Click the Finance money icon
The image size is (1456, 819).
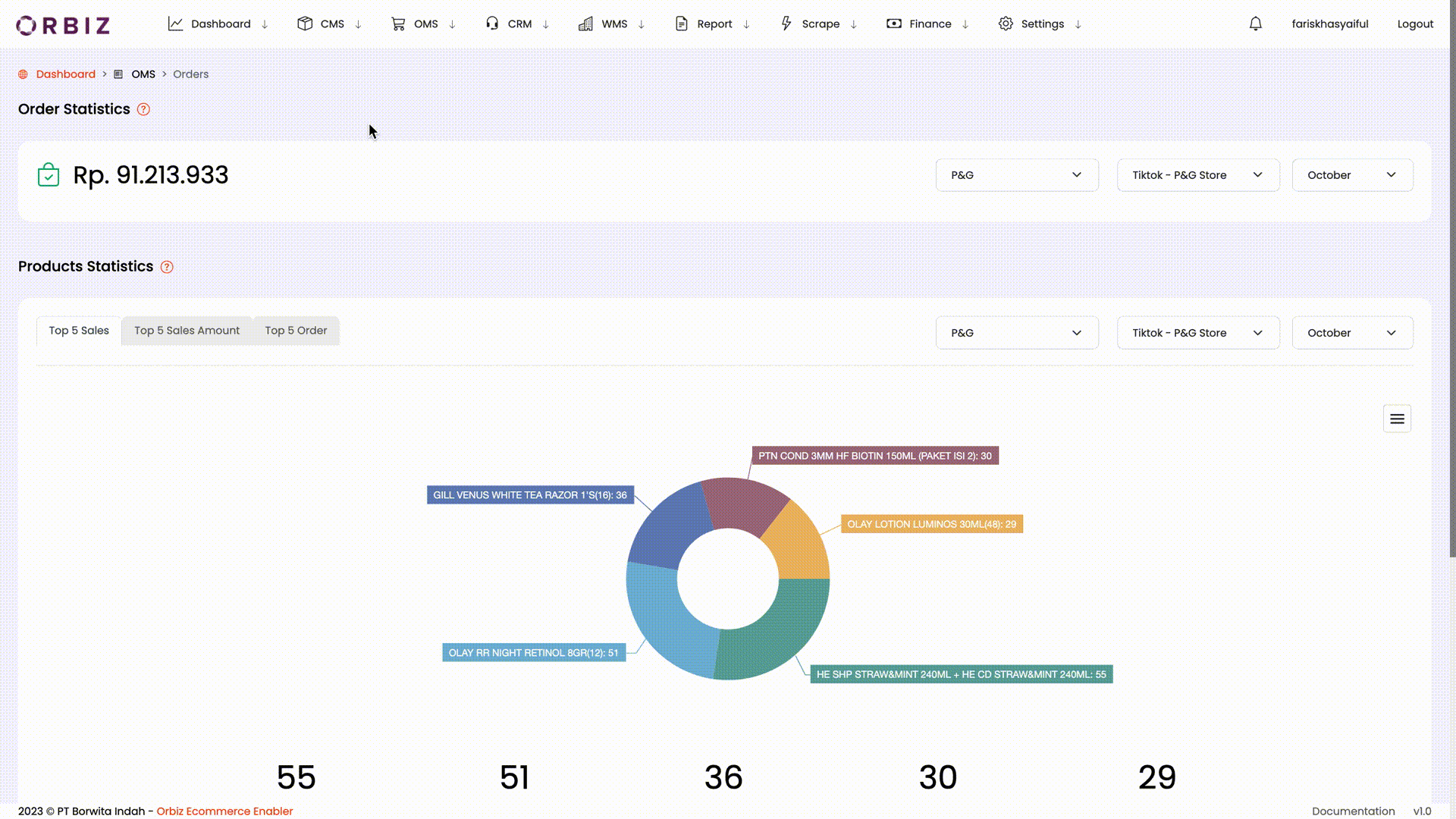click(x=894, y=24)
